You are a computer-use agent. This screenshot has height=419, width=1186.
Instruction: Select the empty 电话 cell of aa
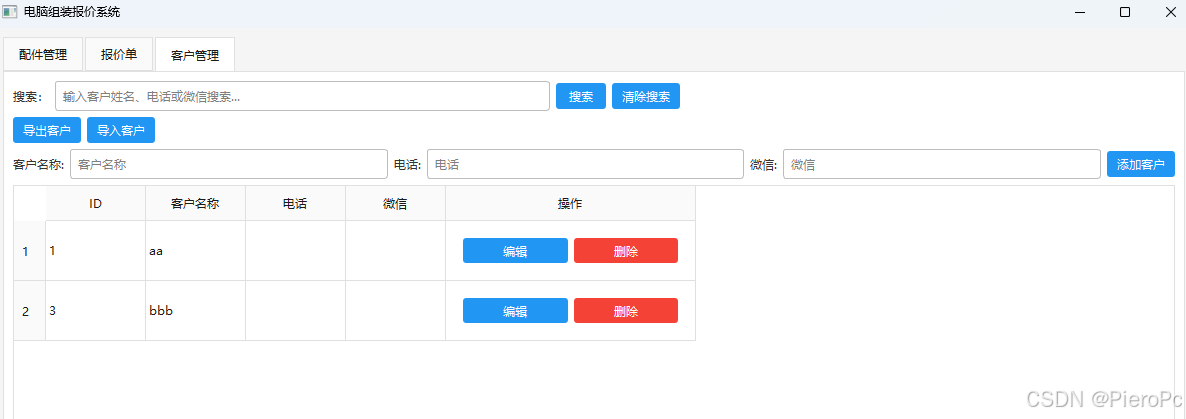tap(295, 250)
